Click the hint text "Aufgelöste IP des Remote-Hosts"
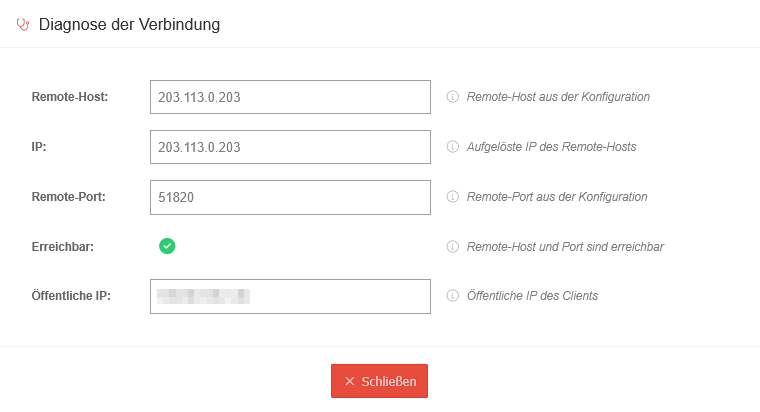760x412 pixels. click(x=551, y=147)
